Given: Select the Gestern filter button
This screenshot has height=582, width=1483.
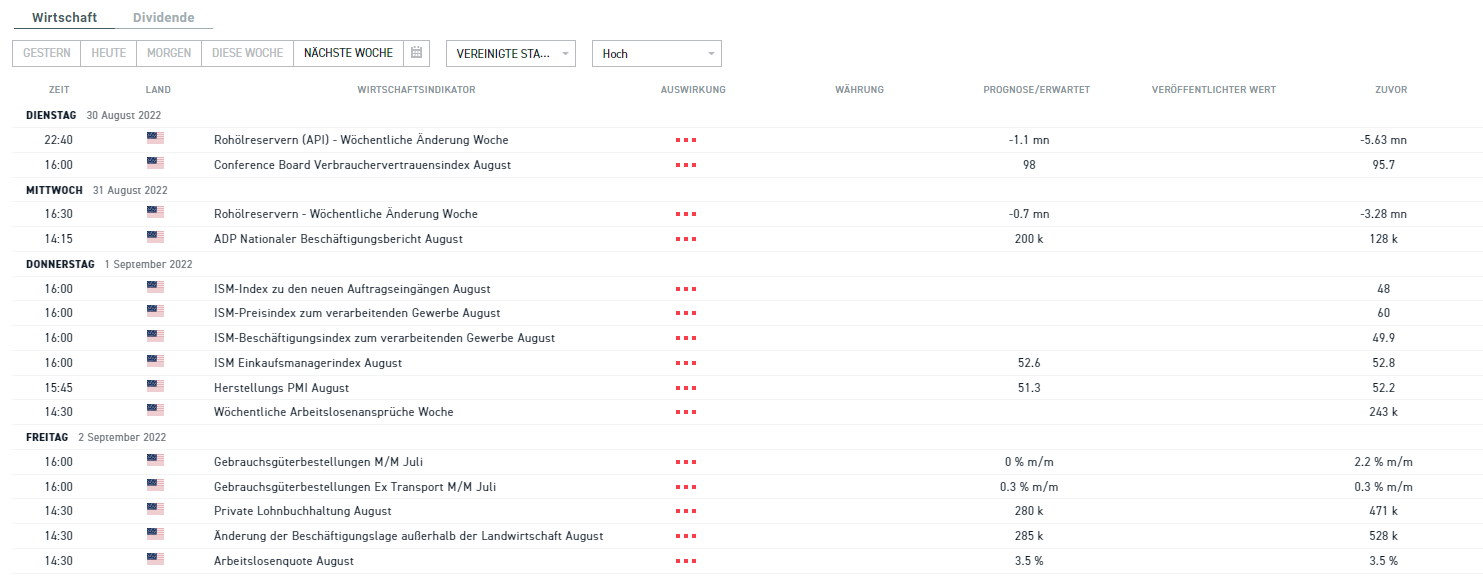Looking at the screenshot, I should (x=47, y=53).
